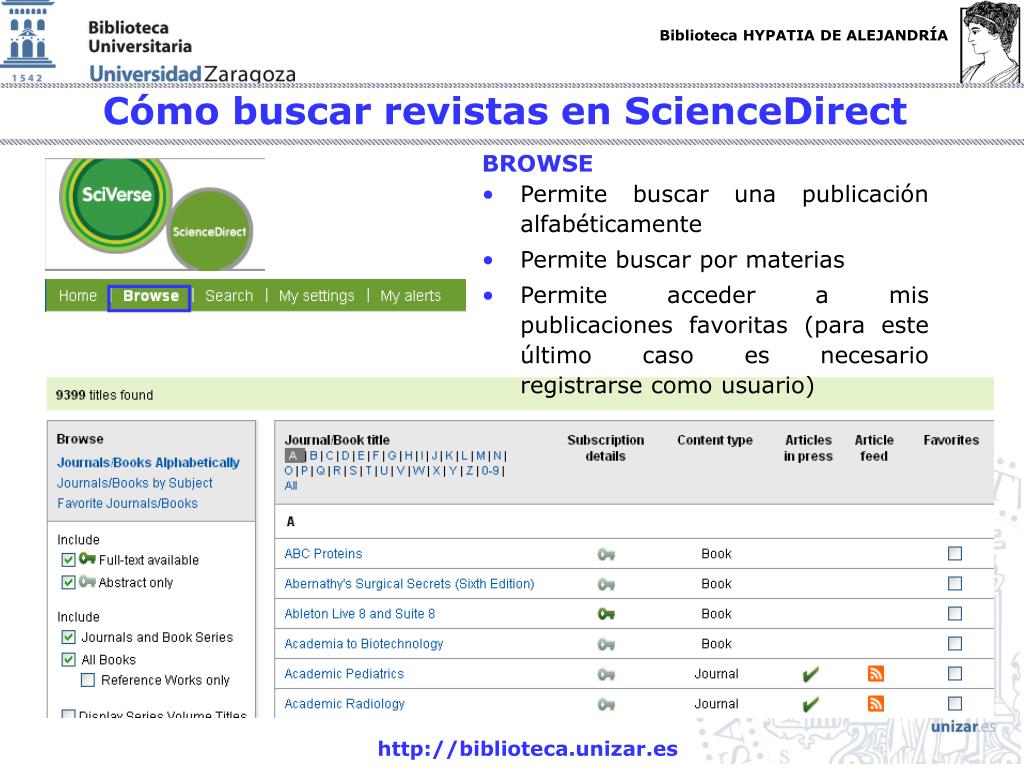Viewport: 1024px width, 768px height.
Task: Open RSS article feed for Academic Pediatrics
Action: [876, 673]
